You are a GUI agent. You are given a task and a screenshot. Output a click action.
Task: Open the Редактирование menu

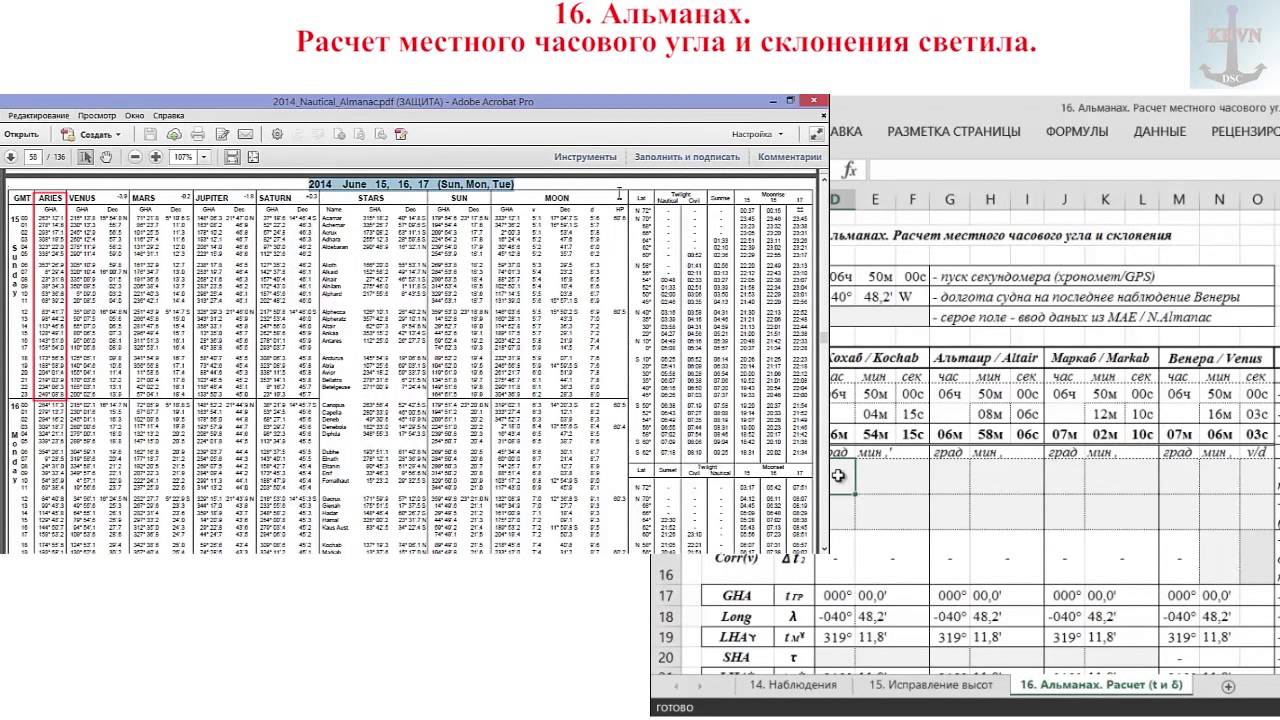point(39,116)
